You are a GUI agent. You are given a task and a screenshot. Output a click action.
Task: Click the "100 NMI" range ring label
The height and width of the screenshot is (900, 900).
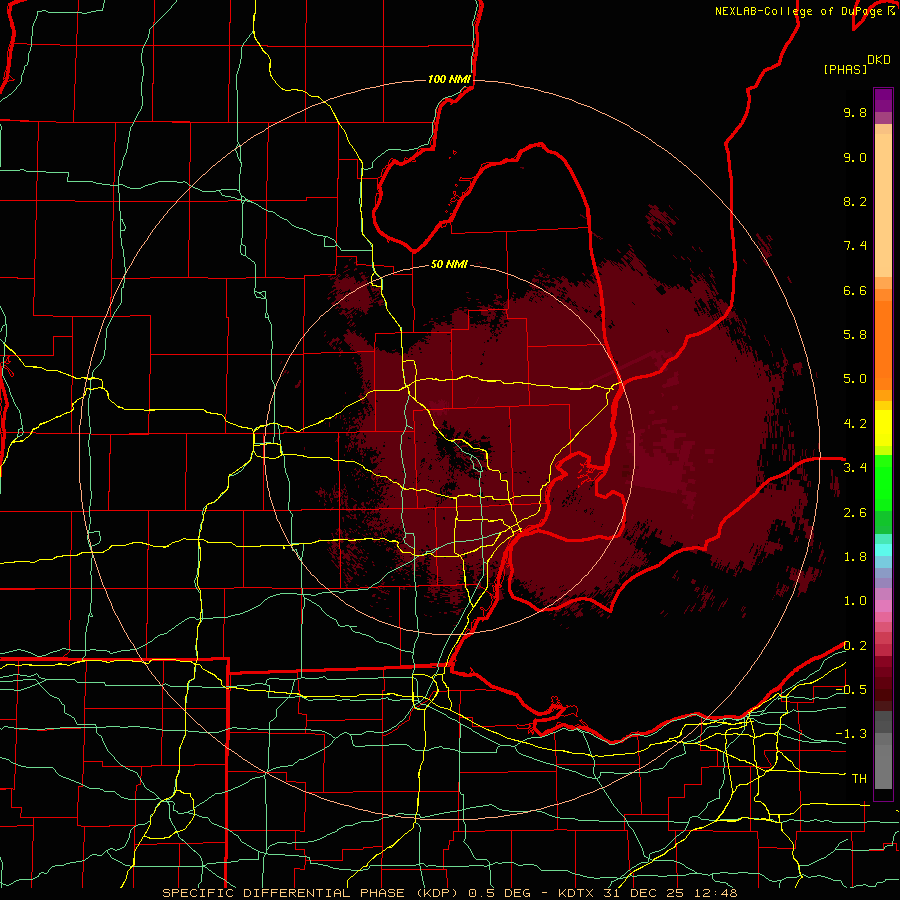(449, 79)
